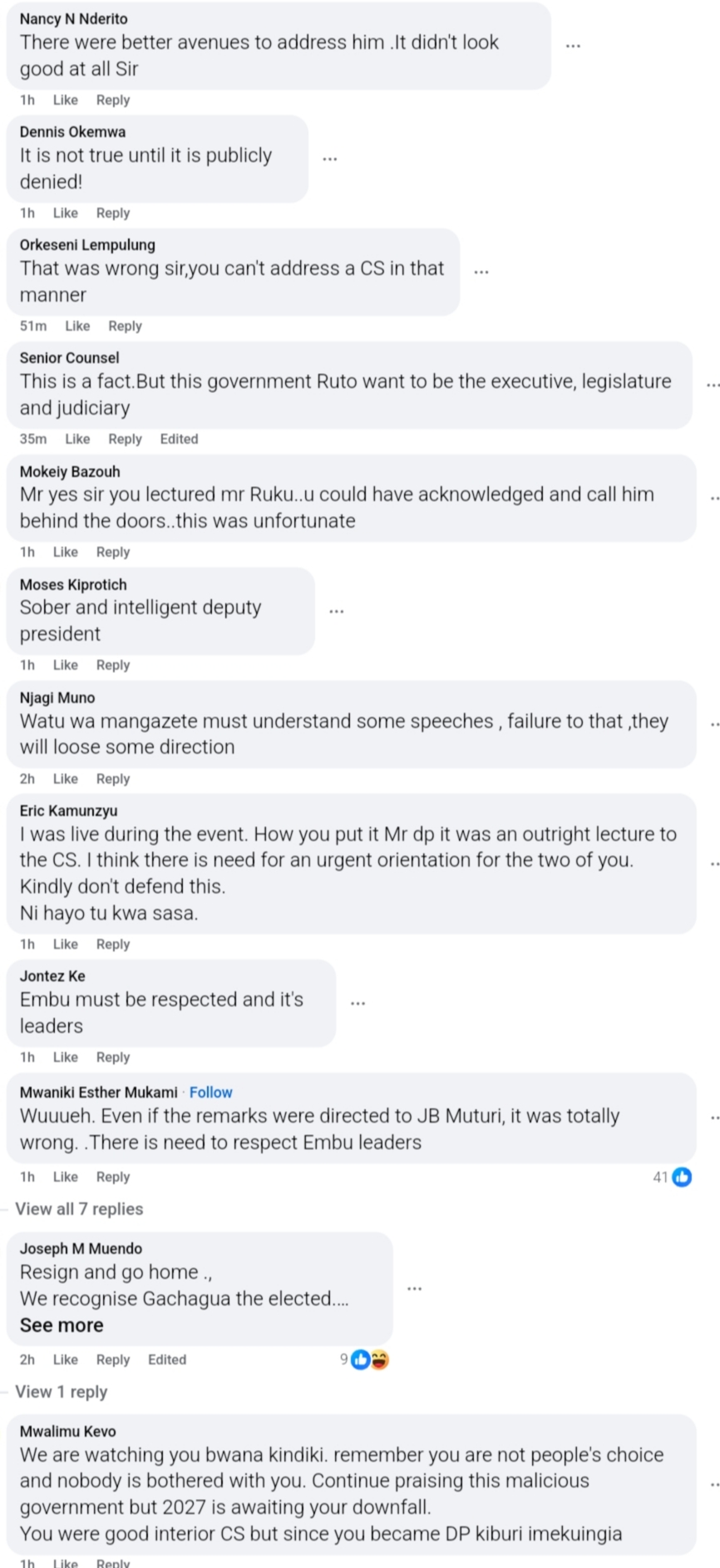The height and width of the screenshot is (1568, 720).
Task: Reply to Moses Kiprotich's comment
Action: pyautogui.click(x=113, y=665)
